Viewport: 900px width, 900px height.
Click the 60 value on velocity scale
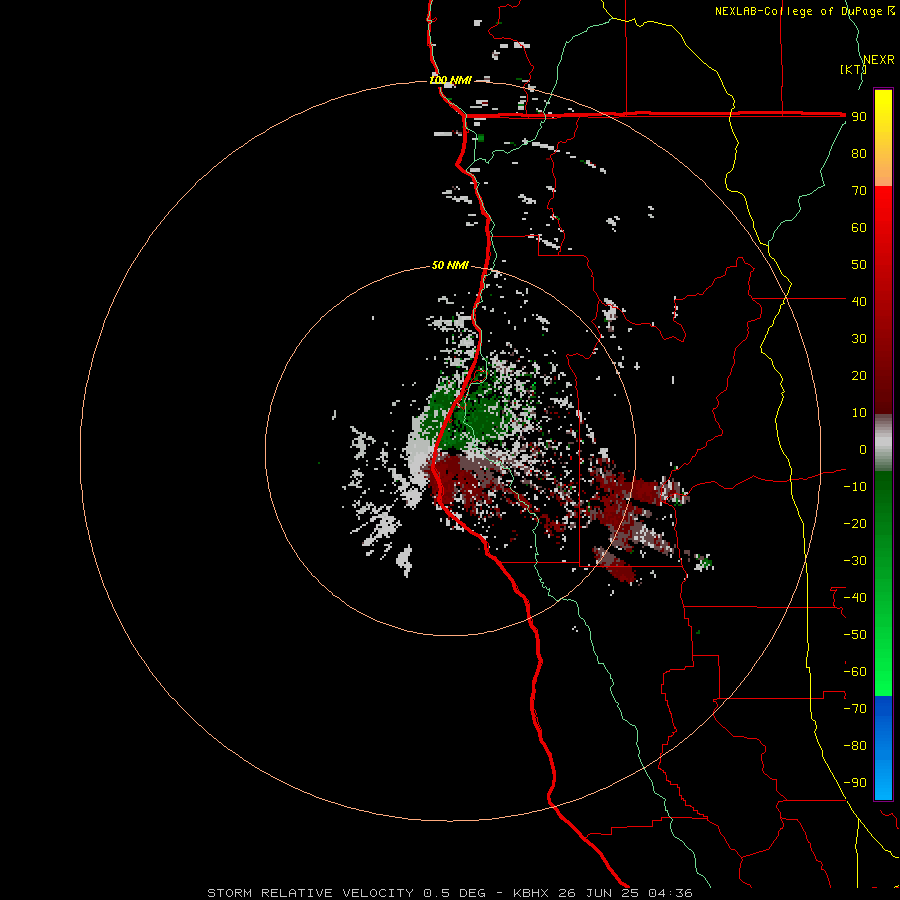point(859,228)
